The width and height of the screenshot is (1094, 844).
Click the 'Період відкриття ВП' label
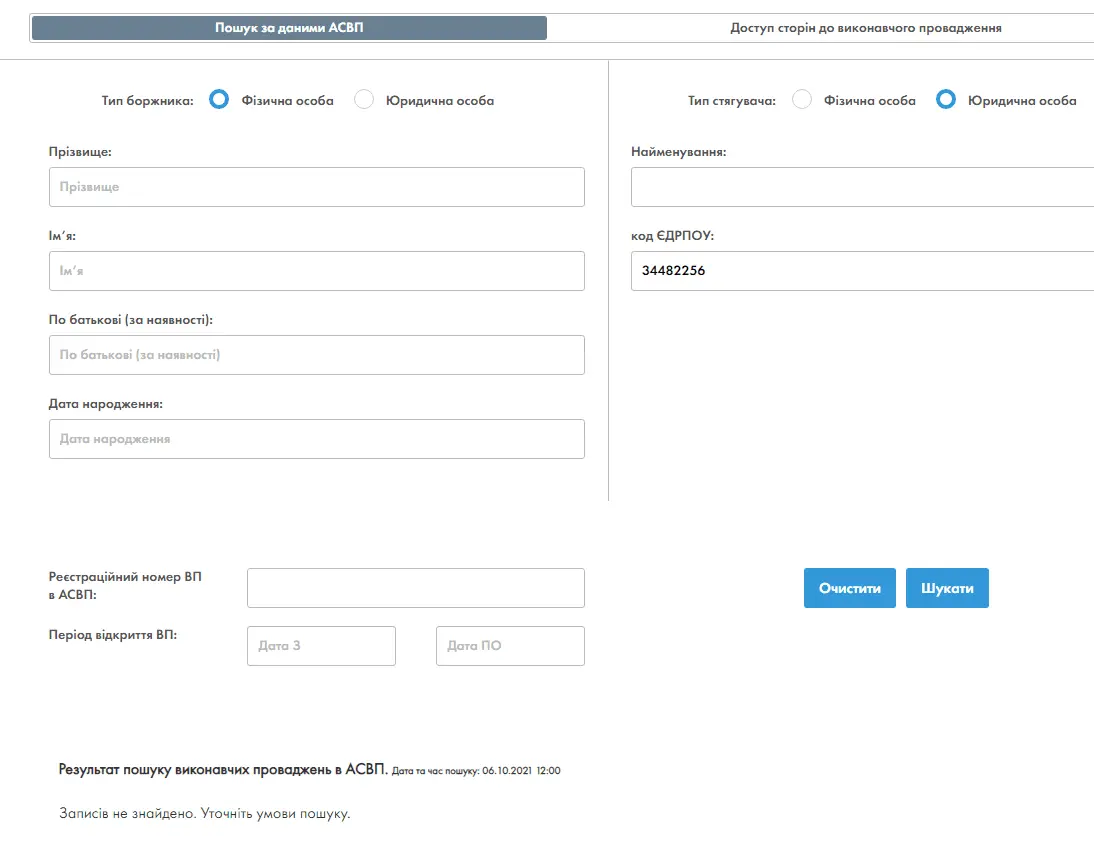pyautogui.click(x=112, y=635)
